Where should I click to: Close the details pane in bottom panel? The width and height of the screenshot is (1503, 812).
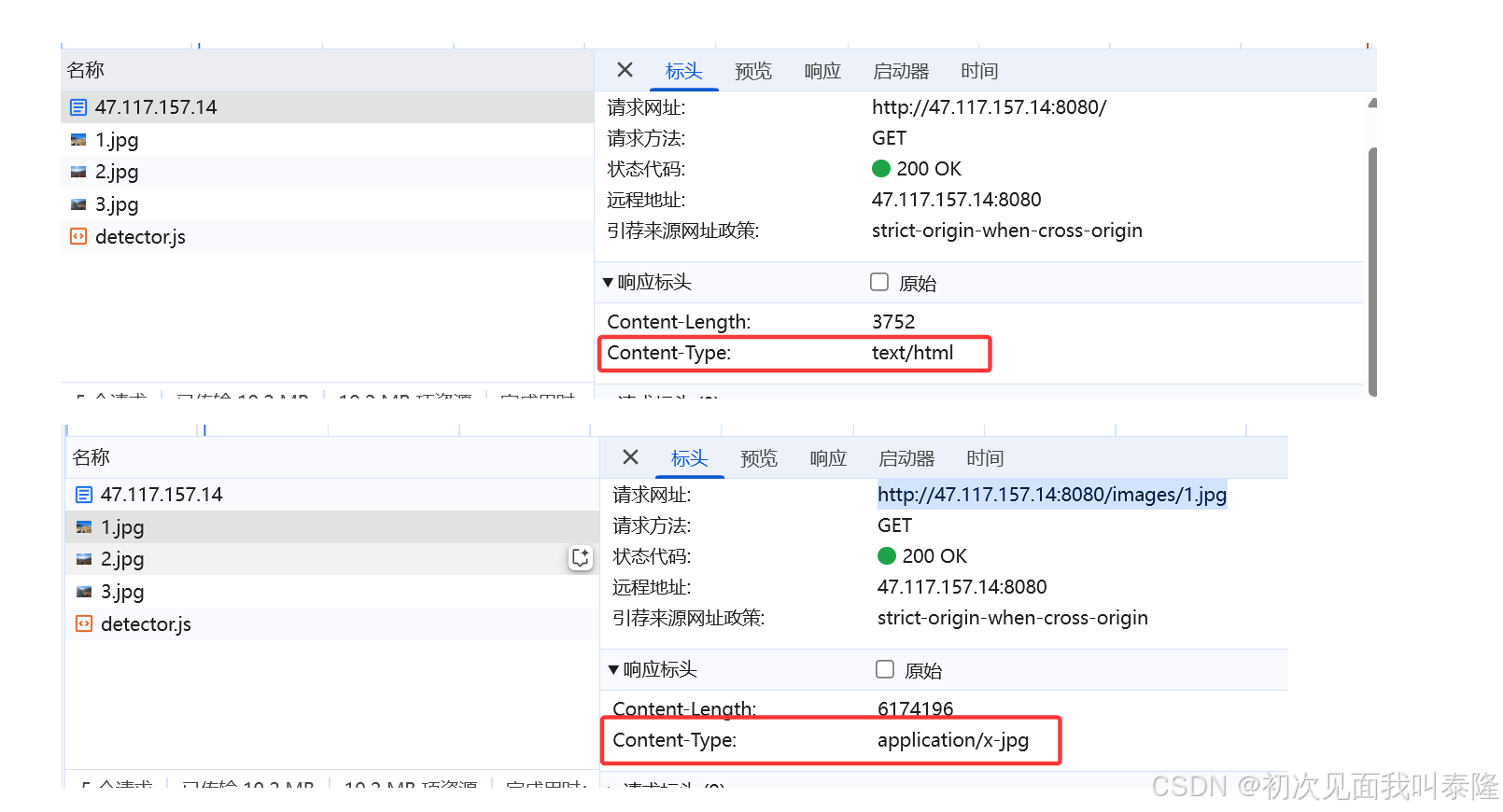(x=631, y=457)
